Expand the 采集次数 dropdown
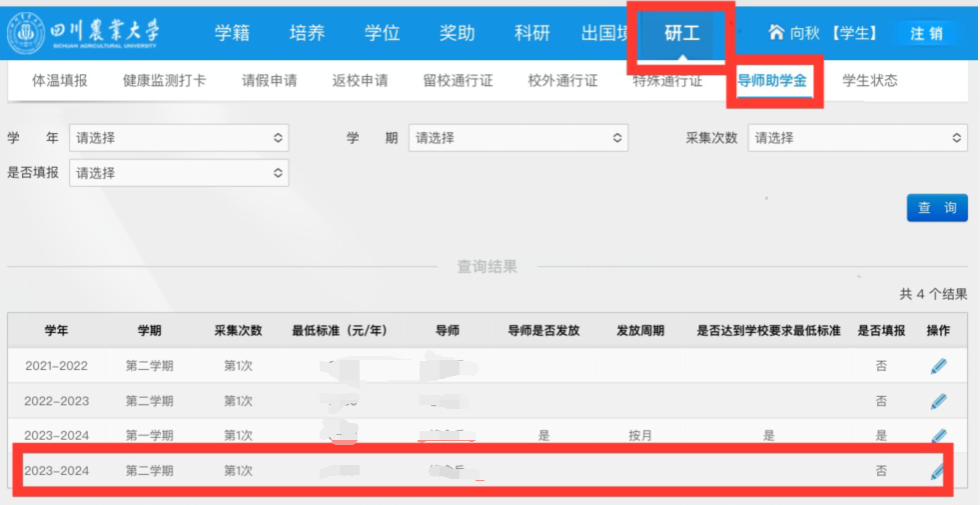 pos(858,138)
